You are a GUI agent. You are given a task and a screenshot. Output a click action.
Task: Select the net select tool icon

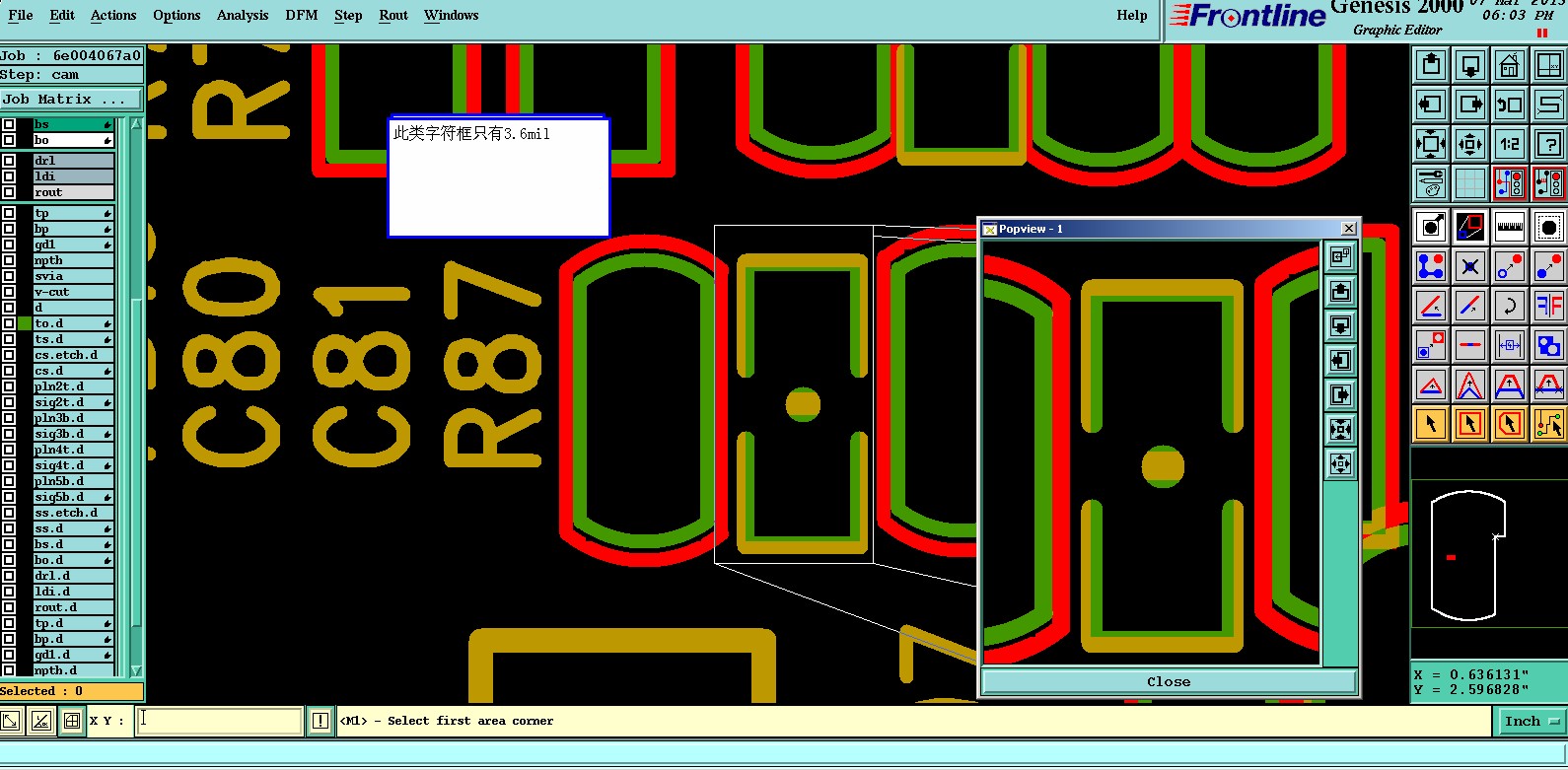[x=1549, y=424]
